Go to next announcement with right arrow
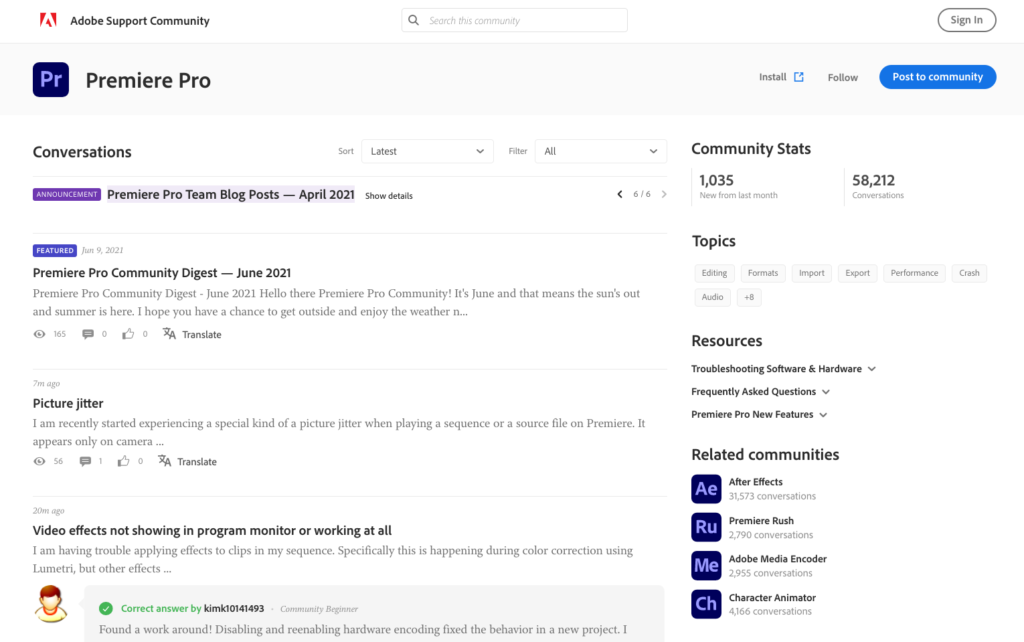The height and width of the screenshot is (642, 1024). pos(664,194)
